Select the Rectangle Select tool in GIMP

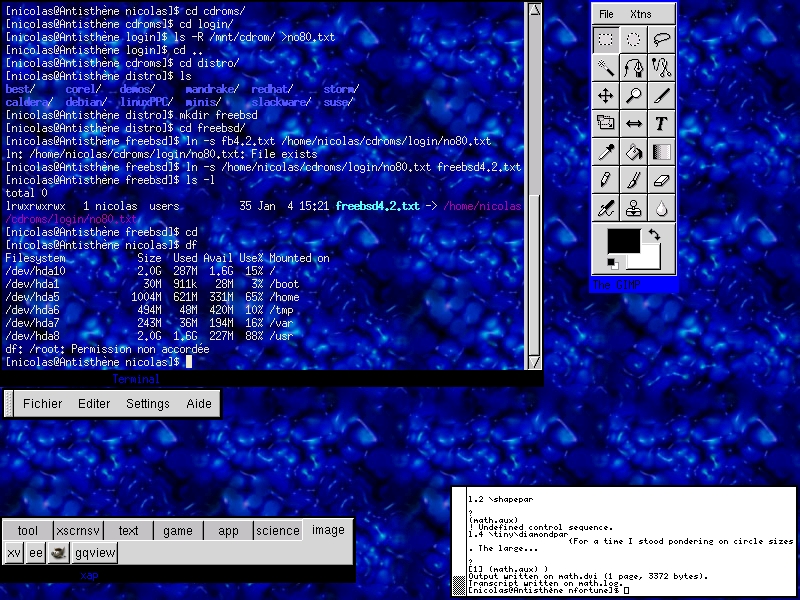tap(605, 40)
